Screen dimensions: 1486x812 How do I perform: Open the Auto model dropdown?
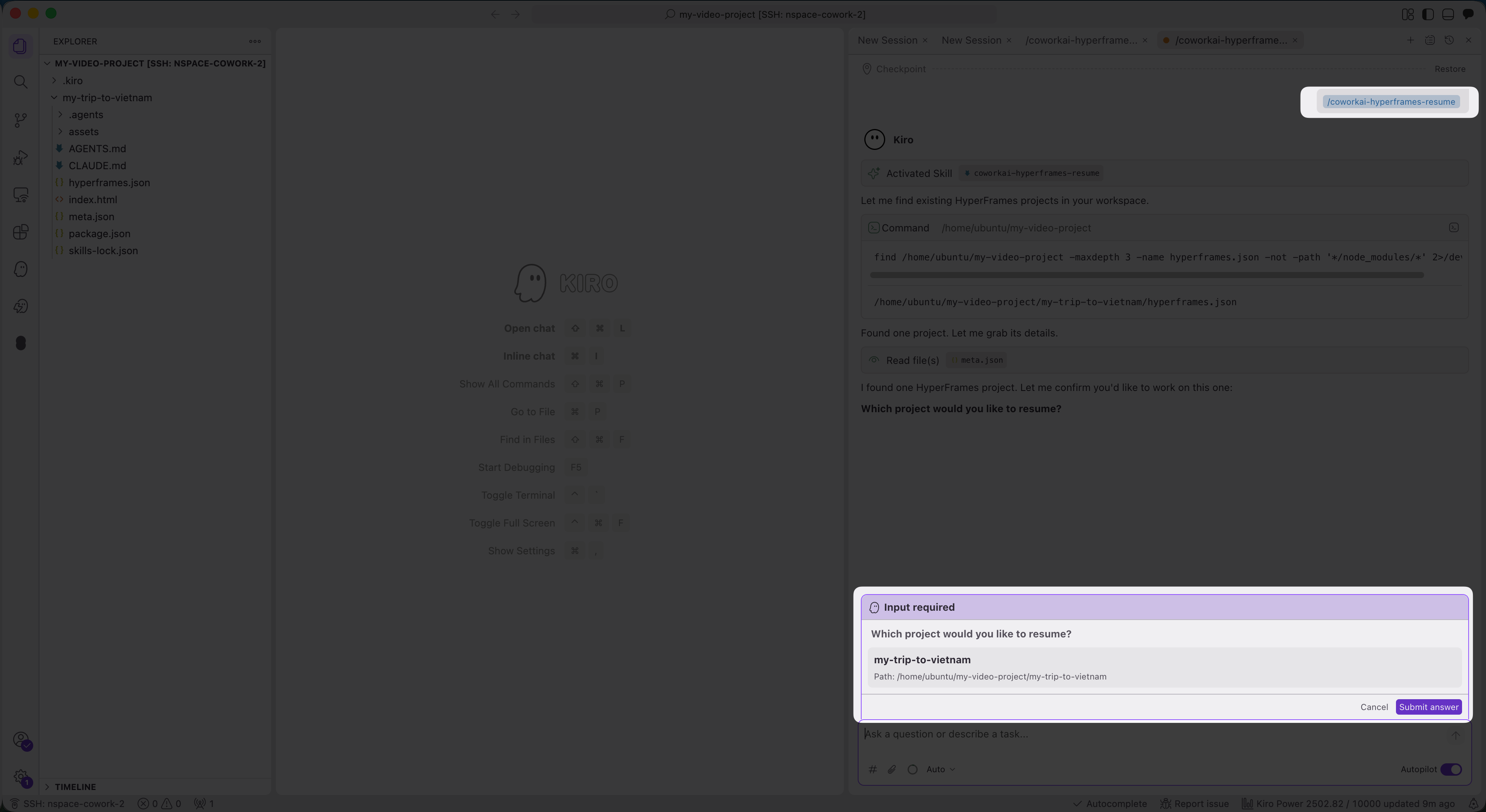click(940, 770)
